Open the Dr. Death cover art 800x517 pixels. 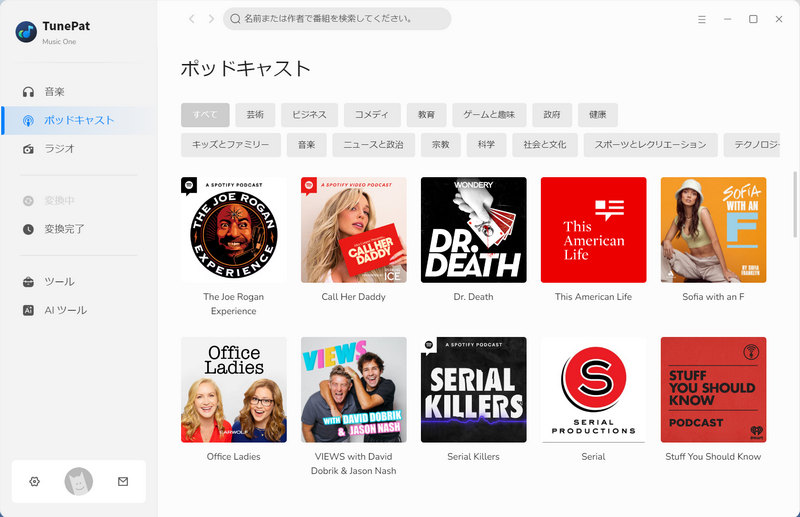[473, 230]
